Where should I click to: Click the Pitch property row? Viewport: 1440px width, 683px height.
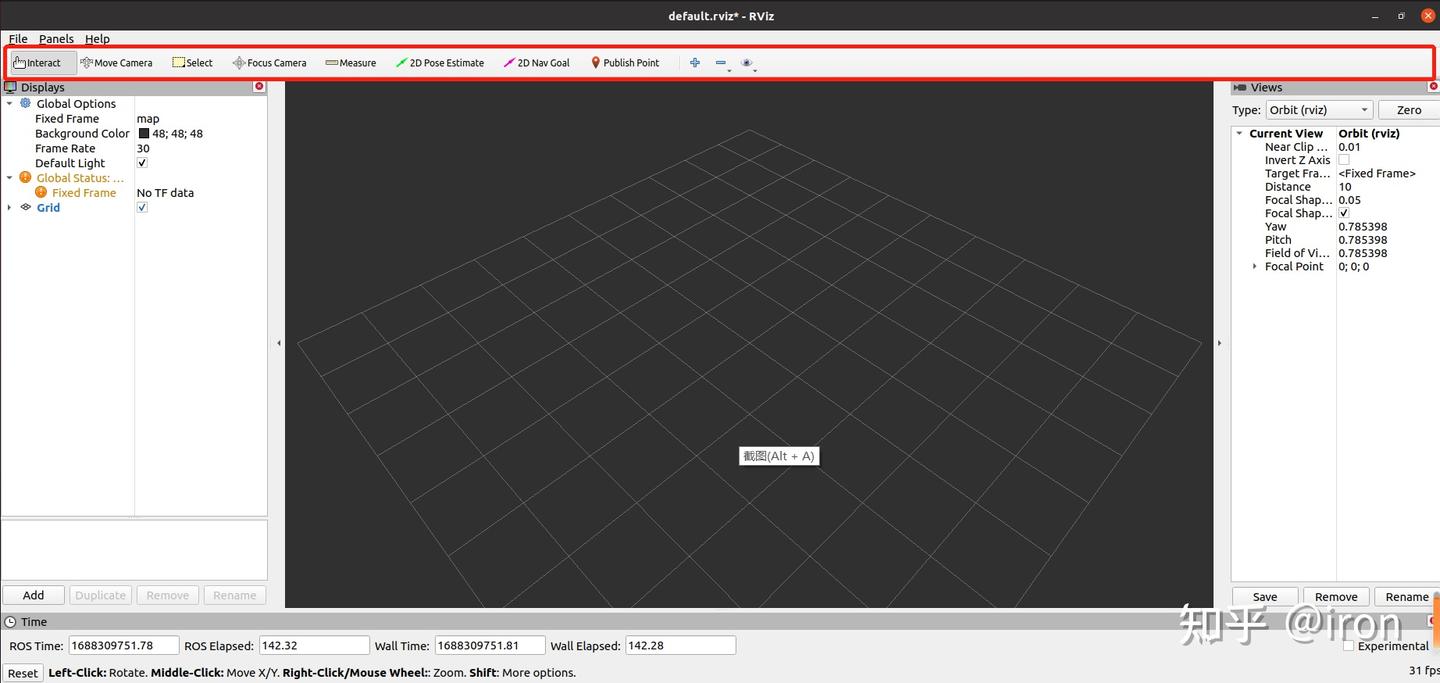click(1335, 240)
